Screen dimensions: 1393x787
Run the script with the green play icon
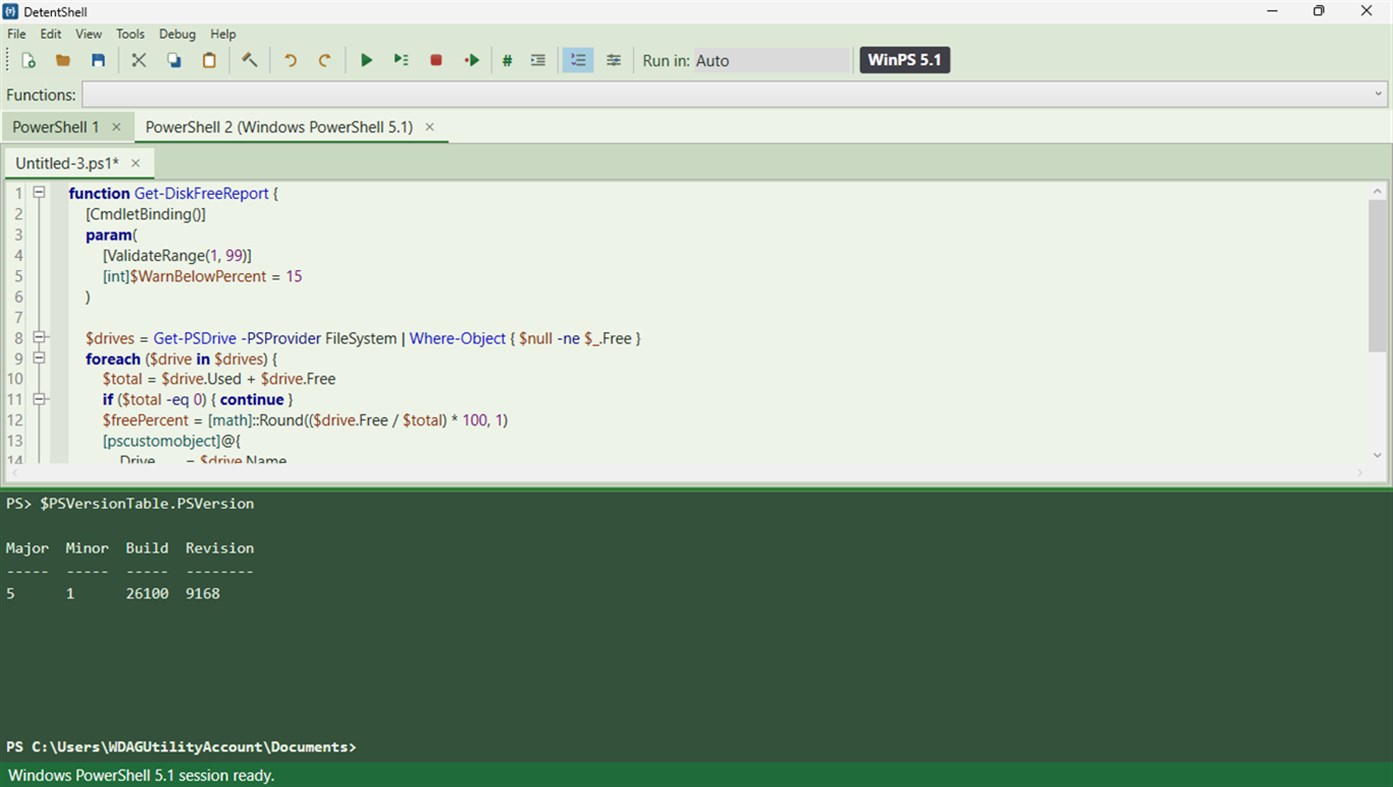pyautogui.click(x=366, y=60)
